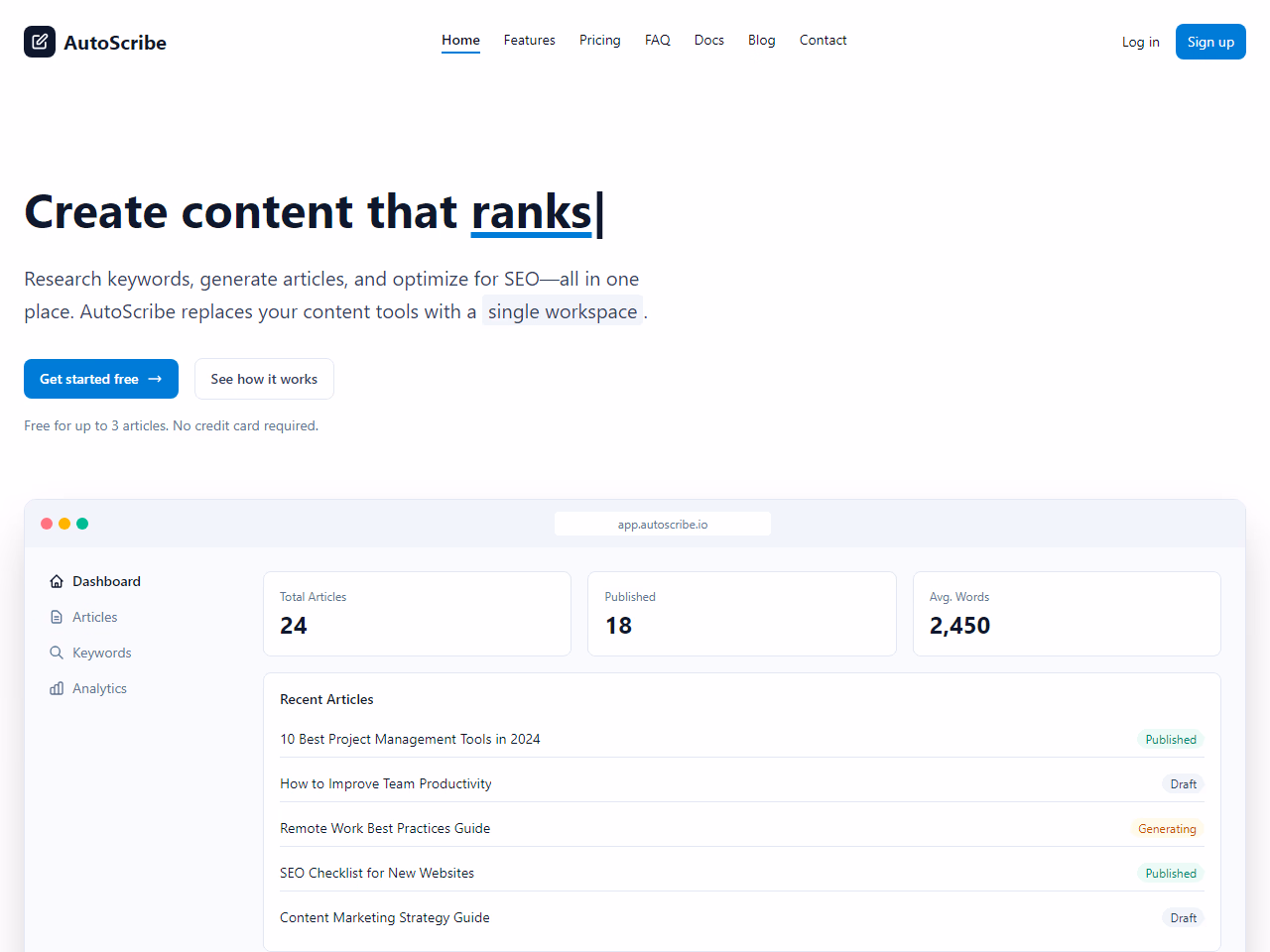This screenshot has height=952, width=1270.
Task: Click the Keywords magnifier icon in sidebar
Action: (57, 654)
